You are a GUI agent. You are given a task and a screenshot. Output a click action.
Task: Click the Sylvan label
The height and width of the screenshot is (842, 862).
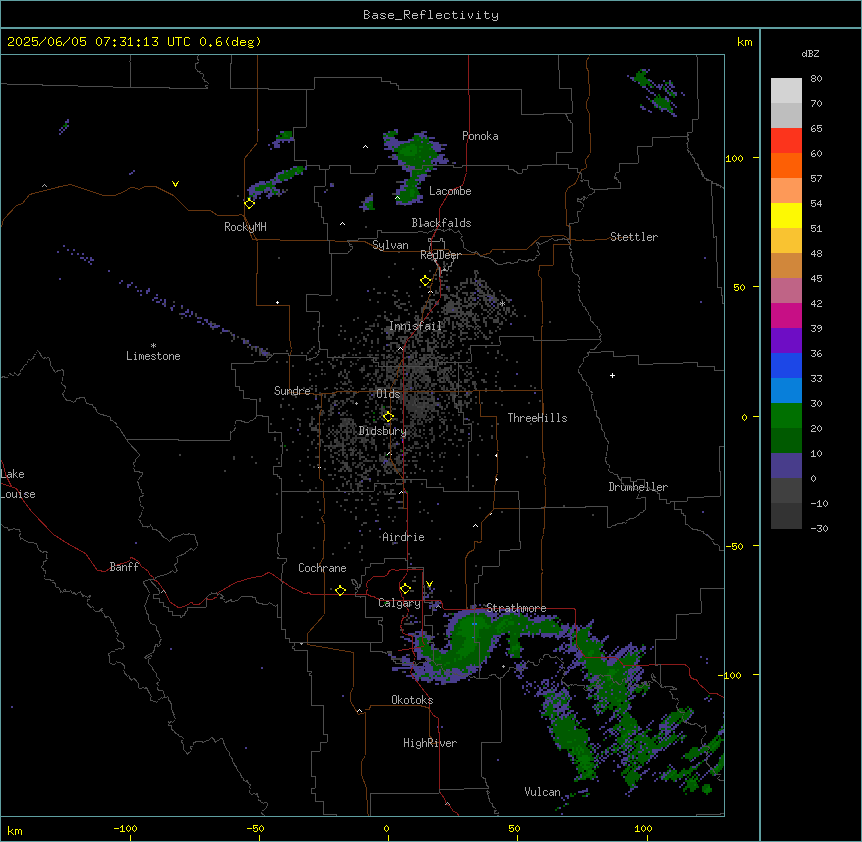click(390, 245)
